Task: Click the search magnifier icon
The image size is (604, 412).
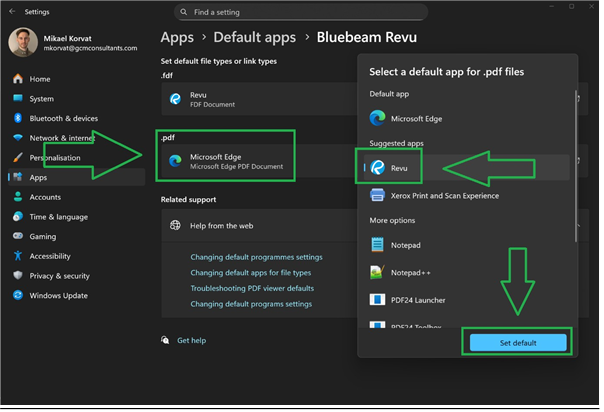Action: click(x=184, y=12)
